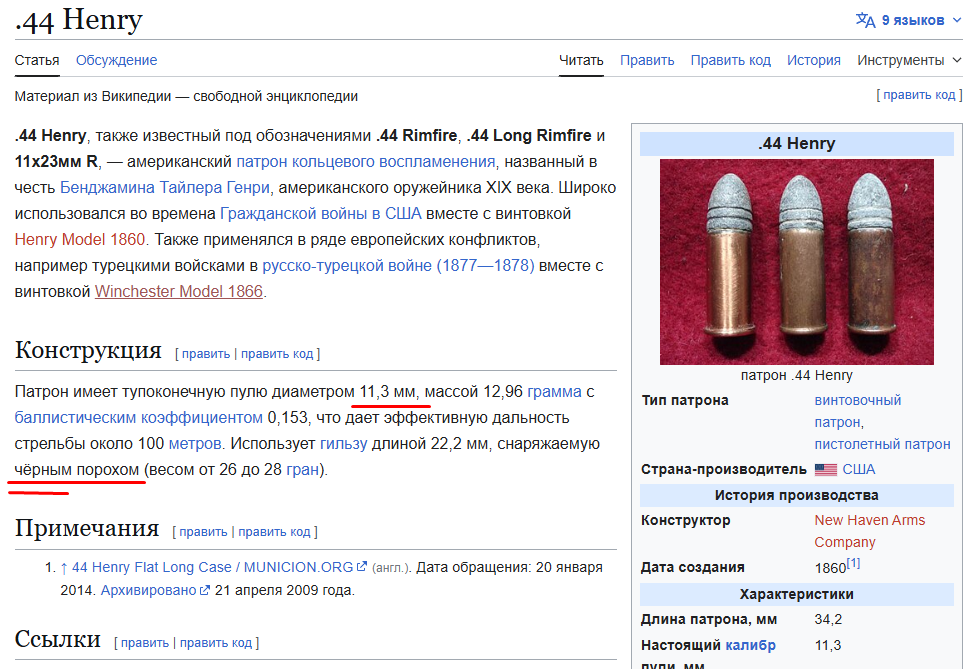Open the Править код tab
This screenshot has width=969, height=669.
tap(730, 61)
